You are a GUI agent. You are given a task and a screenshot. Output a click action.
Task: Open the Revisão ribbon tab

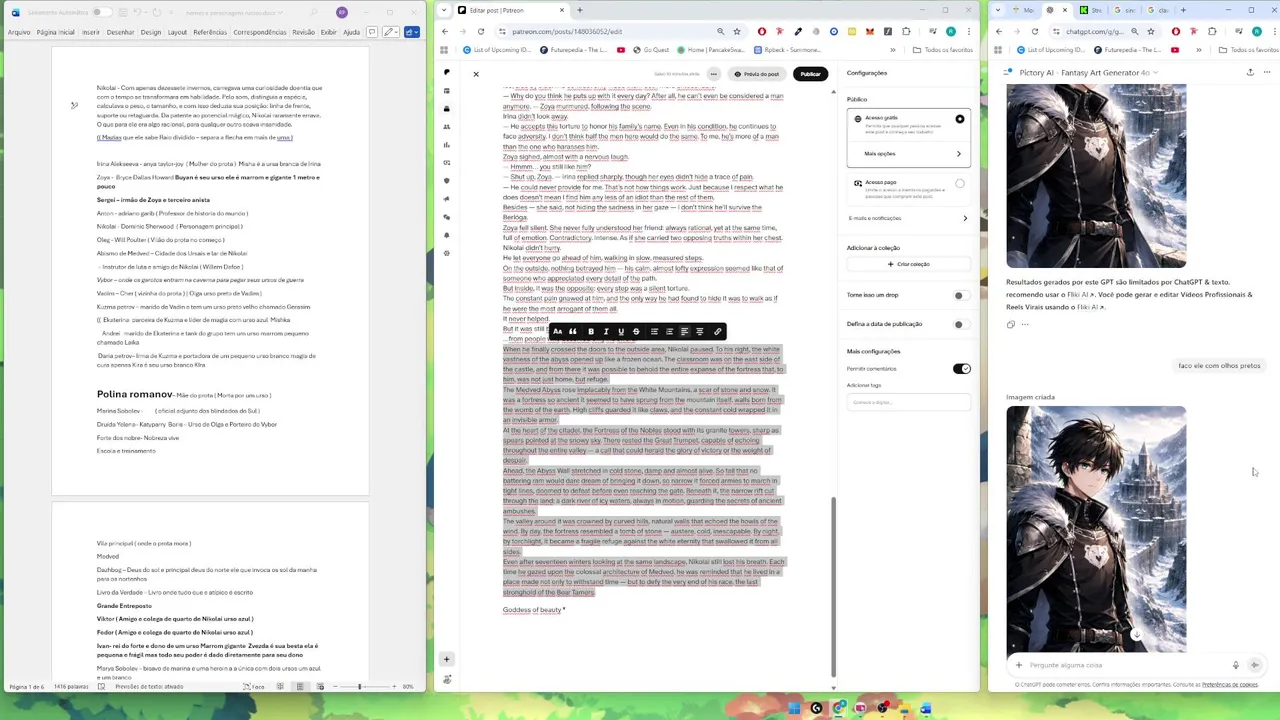click(303, 32)
